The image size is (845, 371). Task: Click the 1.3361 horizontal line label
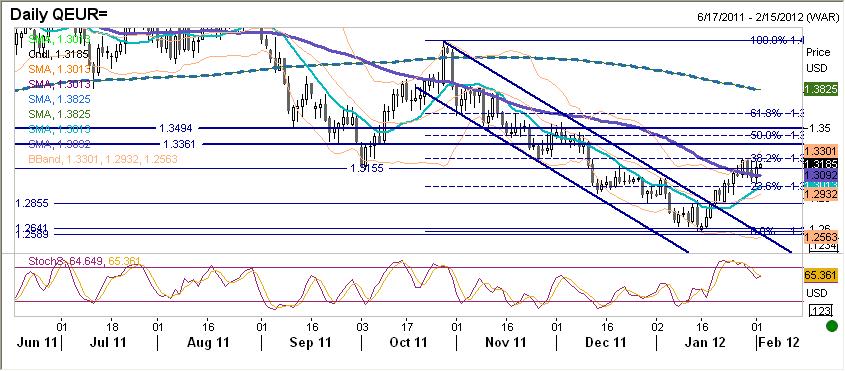[x=179, y=144]
